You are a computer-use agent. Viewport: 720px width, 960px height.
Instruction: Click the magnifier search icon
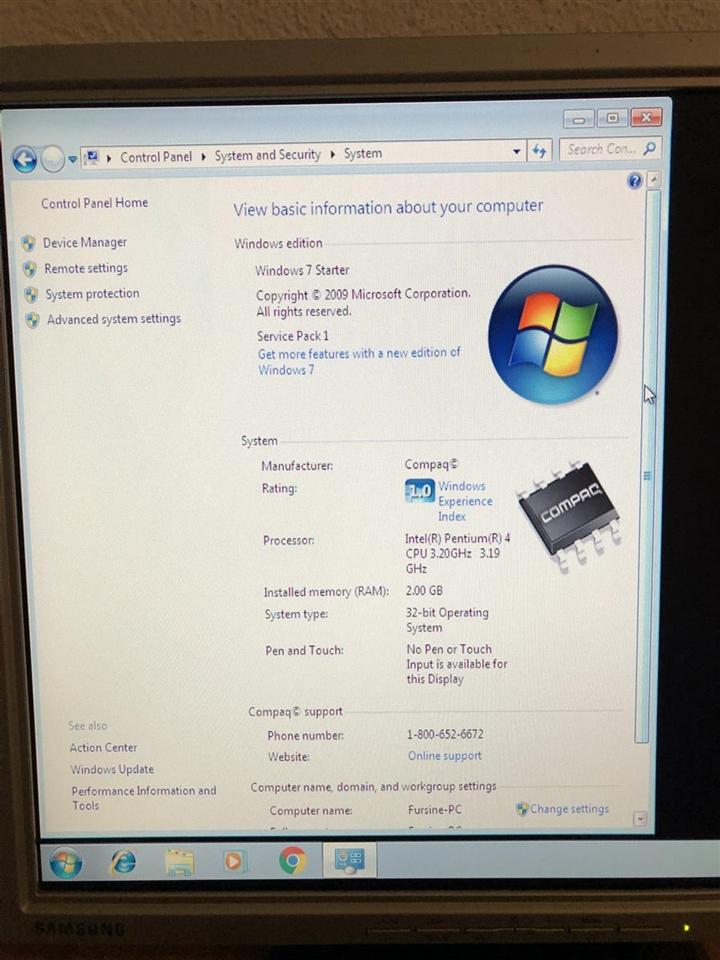coord(650,148)
